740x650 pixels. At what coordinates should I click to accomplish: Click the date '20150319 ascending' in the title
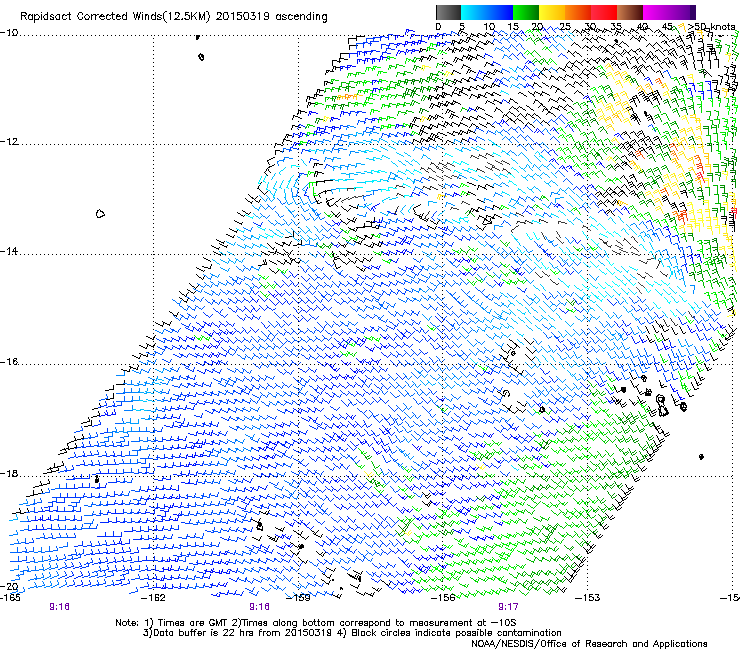[271, 17]
